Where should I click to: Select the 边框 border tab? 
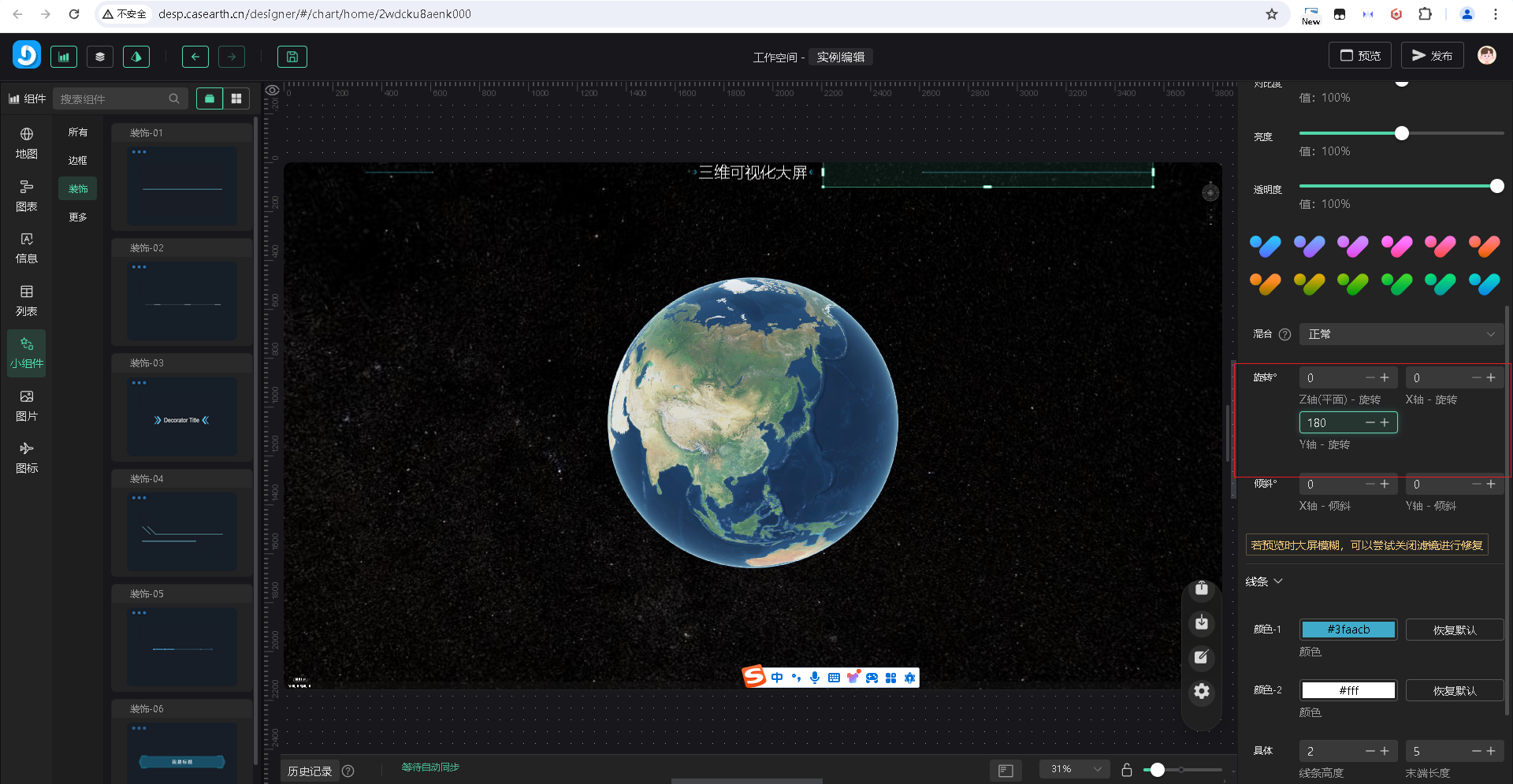pyautogui.click(x=77, y=161)
